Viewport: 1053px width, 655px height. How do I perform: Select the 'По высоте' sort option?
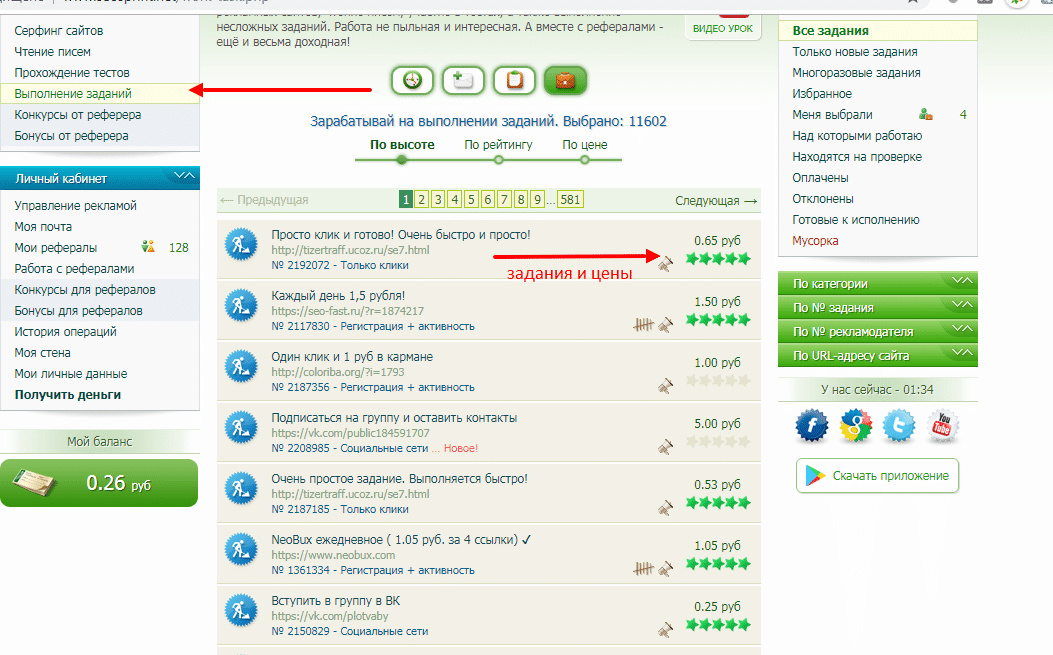click(402, 145)
